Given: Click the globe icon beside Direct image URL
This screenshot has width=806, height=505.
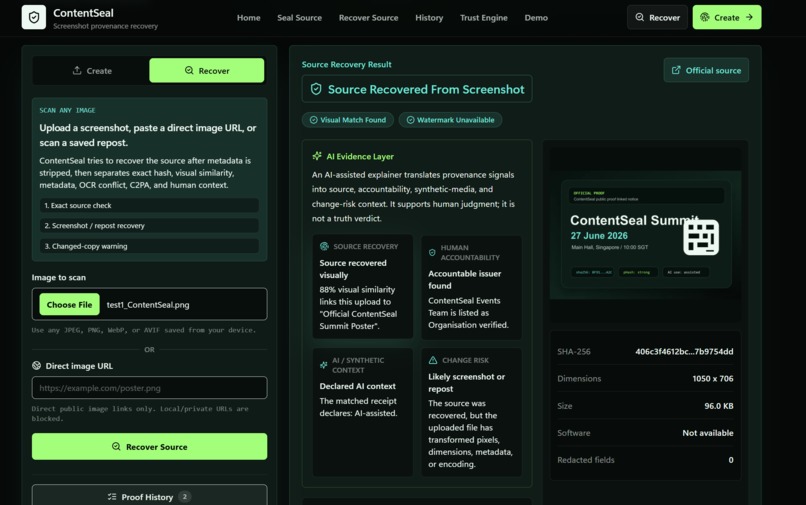Looking at the screenshot, I should [x=36, y=366].
